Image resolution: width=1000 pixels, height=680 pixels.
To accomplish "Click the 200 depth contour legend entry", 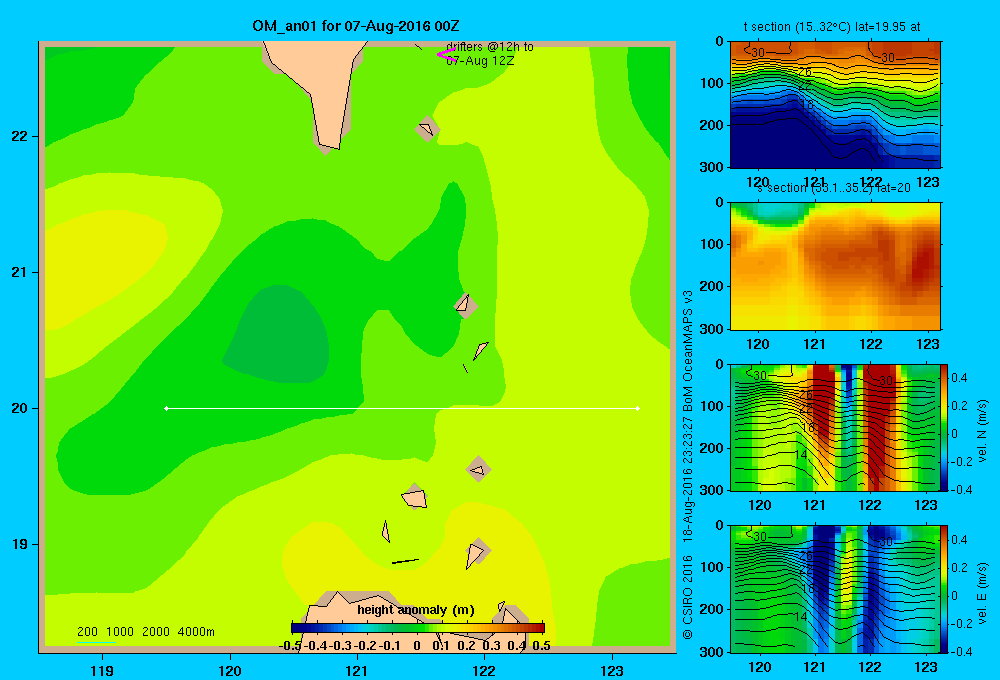I will pyautogui.click(x=87, y=632).
